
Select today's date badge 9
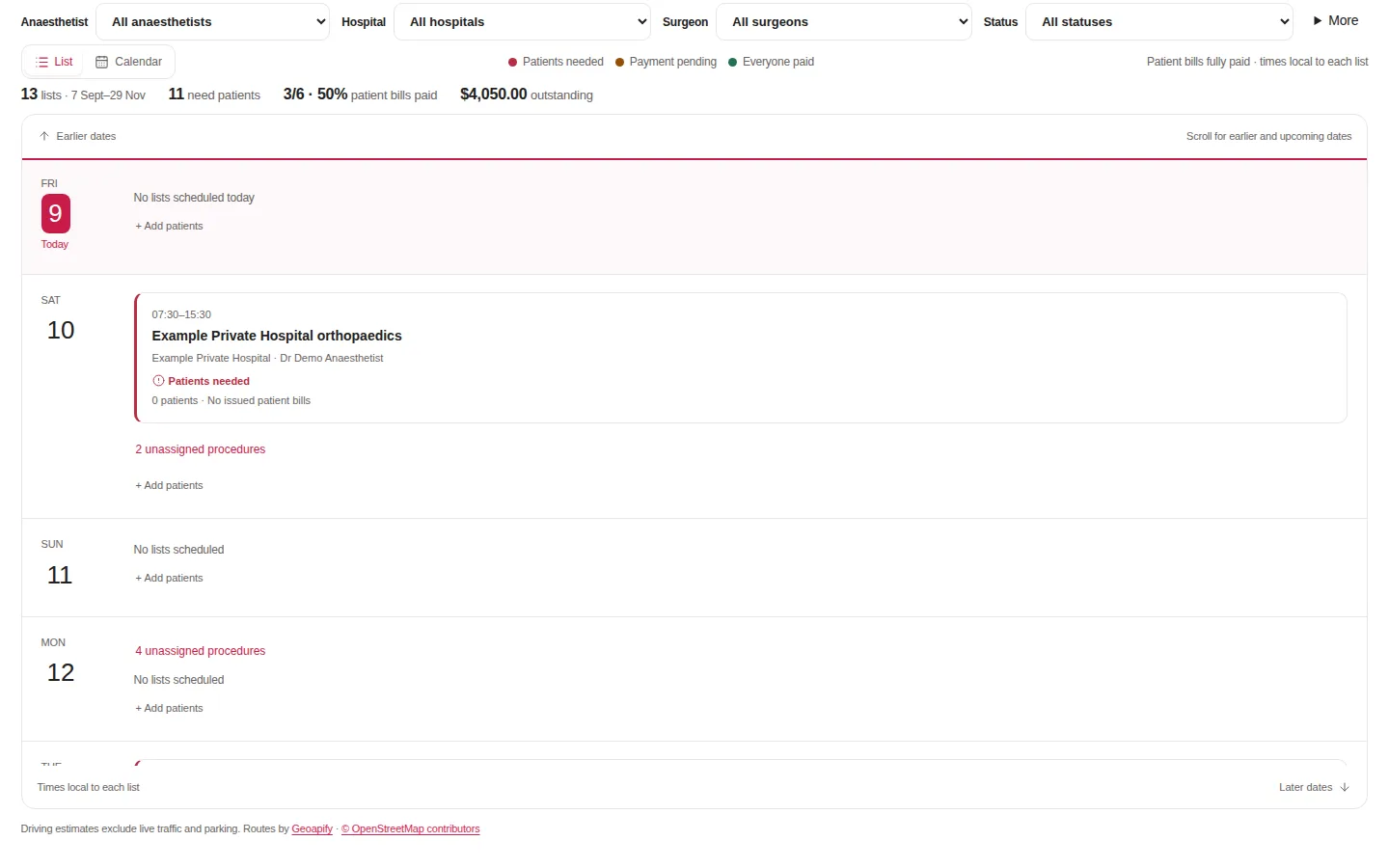(55, 213)
